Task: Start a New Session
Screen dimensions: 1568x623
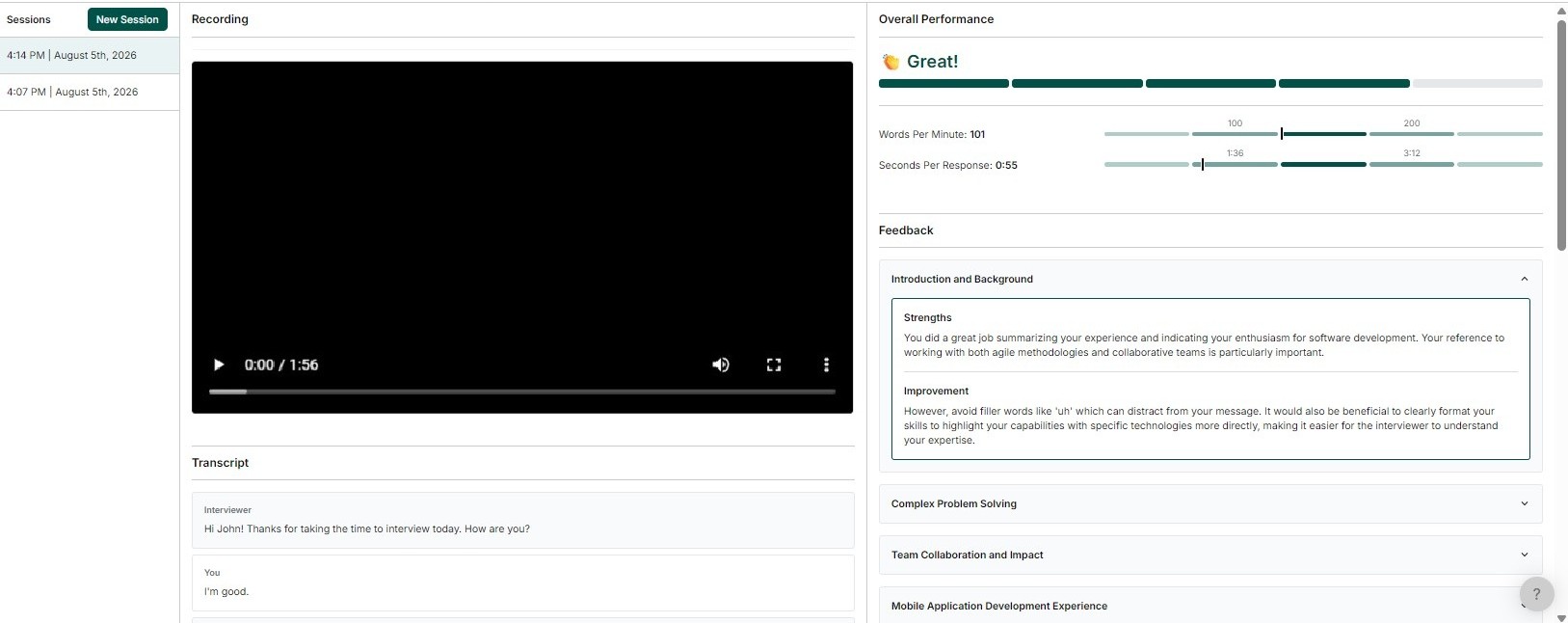Action: pyautogui.click(x=127, y=19)
